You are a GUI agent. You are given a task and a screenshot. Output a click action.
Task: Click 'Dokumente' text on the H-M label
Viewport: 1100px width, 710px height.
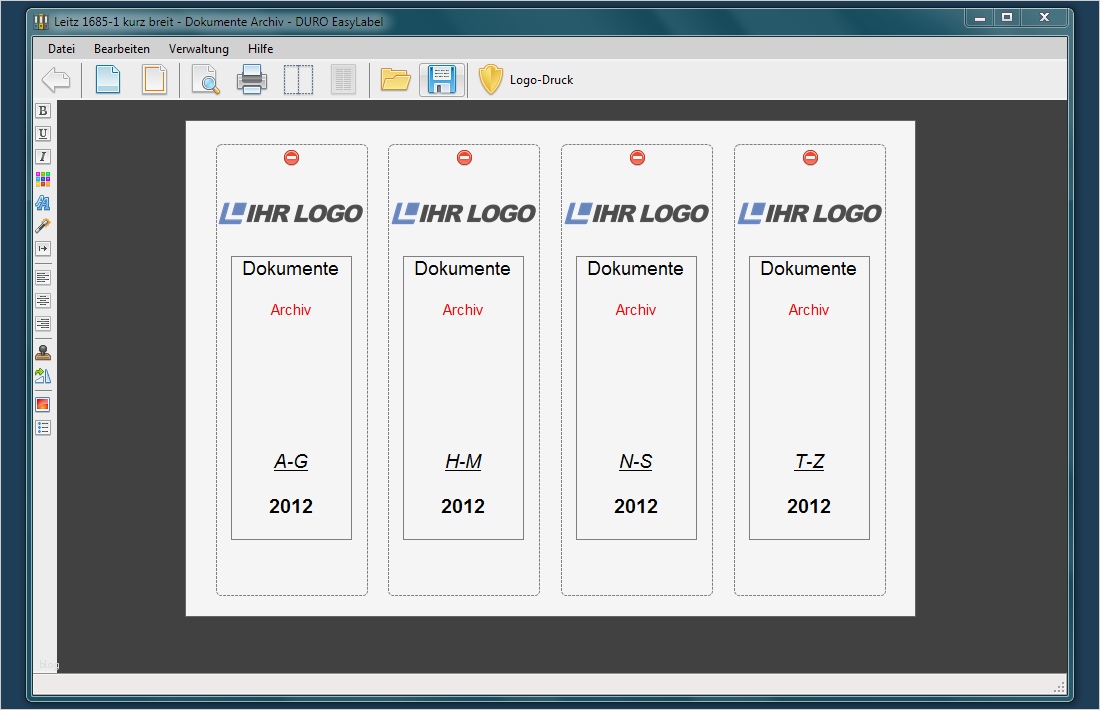point(462,269)
